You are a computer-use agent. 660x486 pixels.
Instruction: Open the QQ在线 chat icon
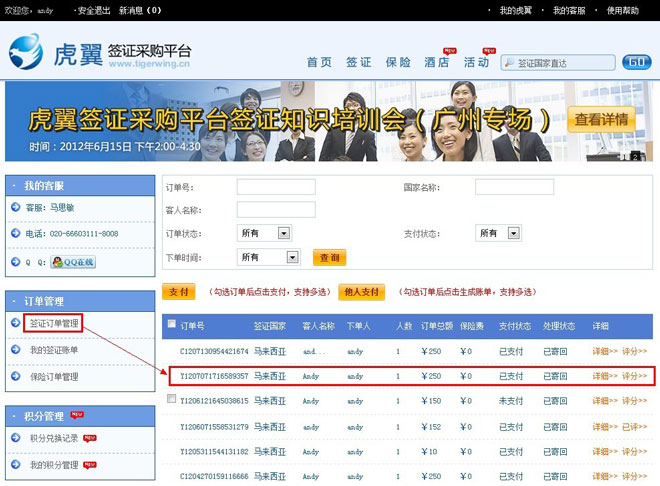click(73, 262)
